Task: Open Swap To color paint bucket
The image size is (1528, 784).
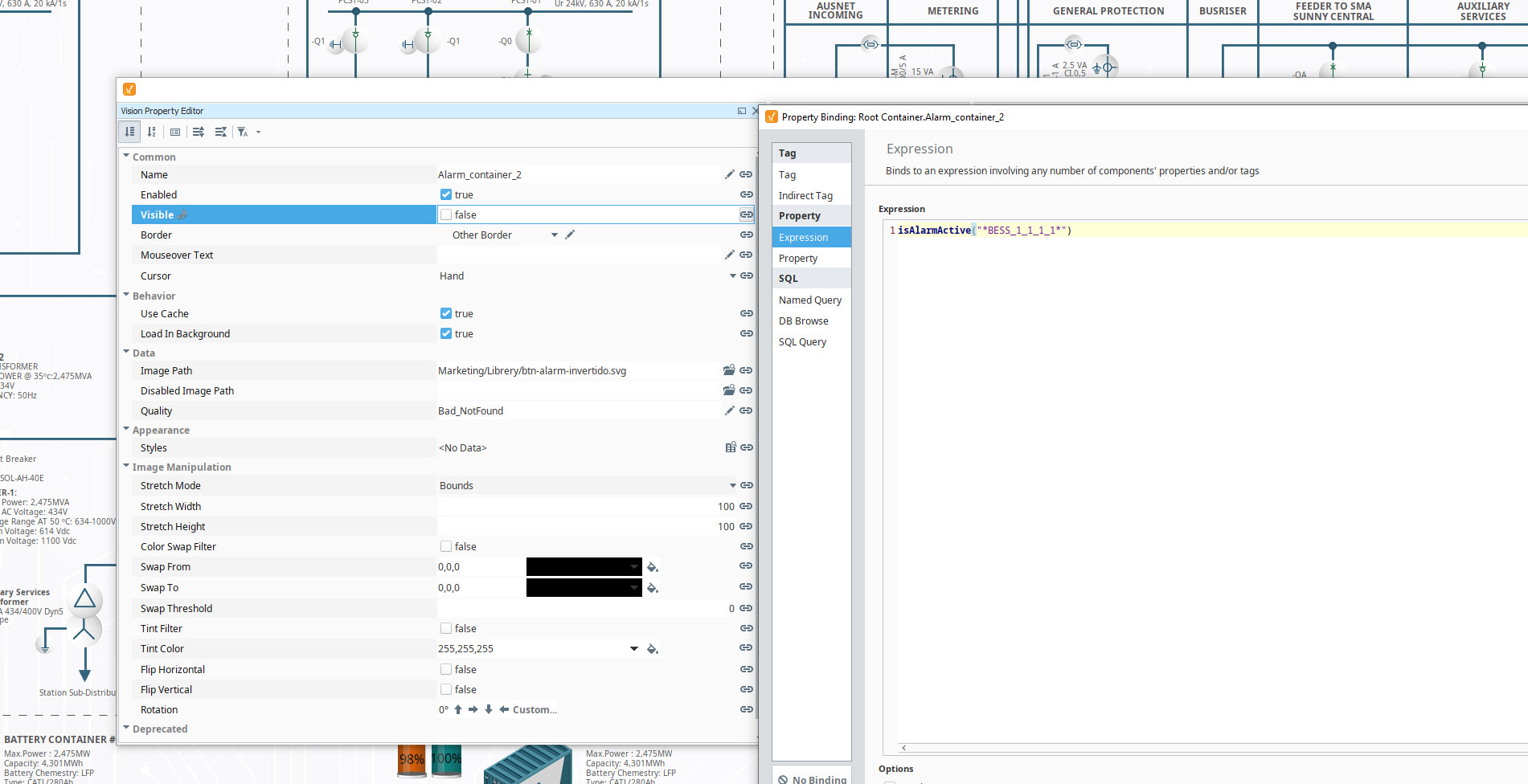Action: pyautogui.click(x=653, y=588)
